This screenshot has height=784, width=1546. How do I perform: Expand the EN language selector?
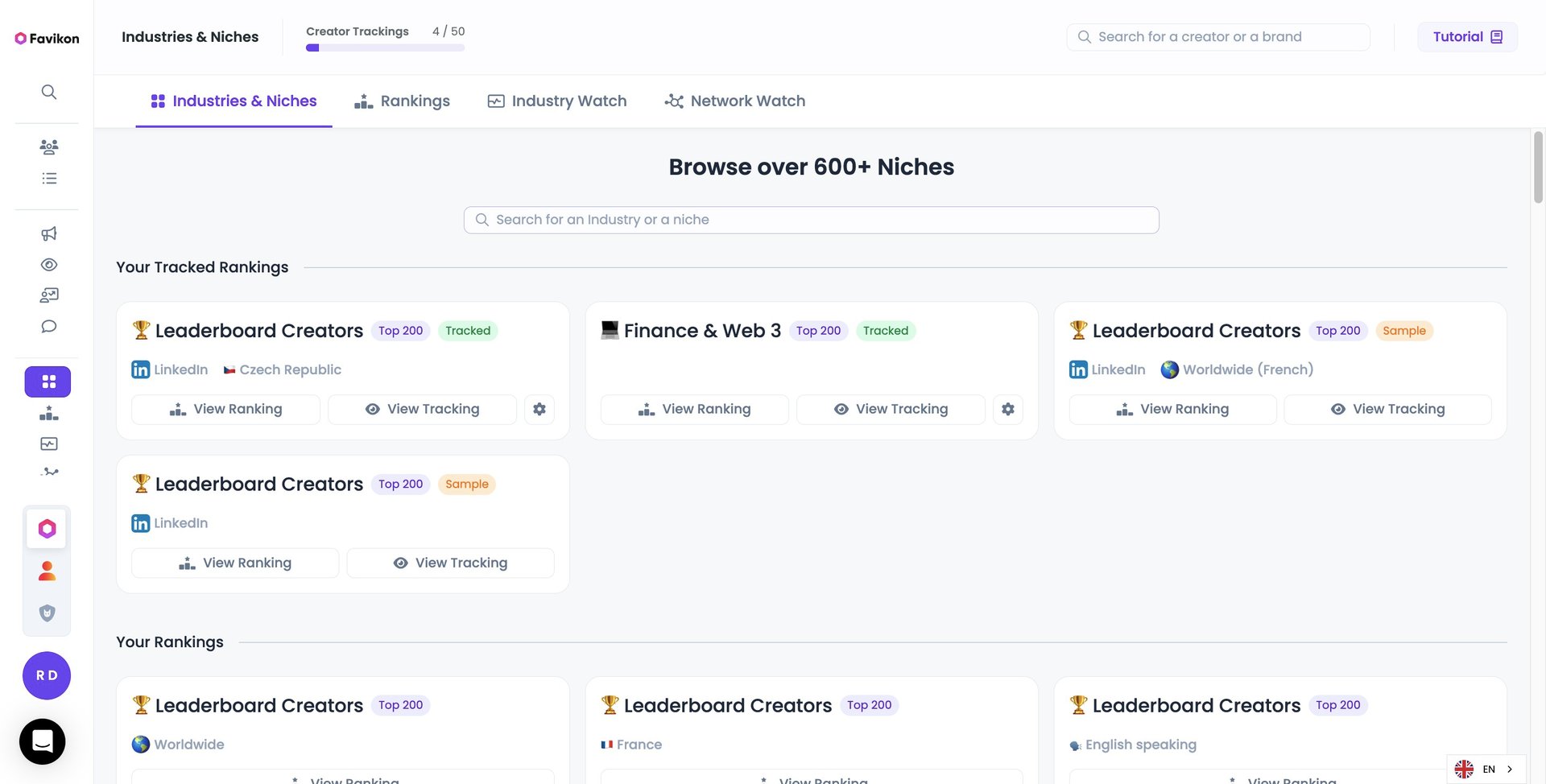coord(1486,769)
